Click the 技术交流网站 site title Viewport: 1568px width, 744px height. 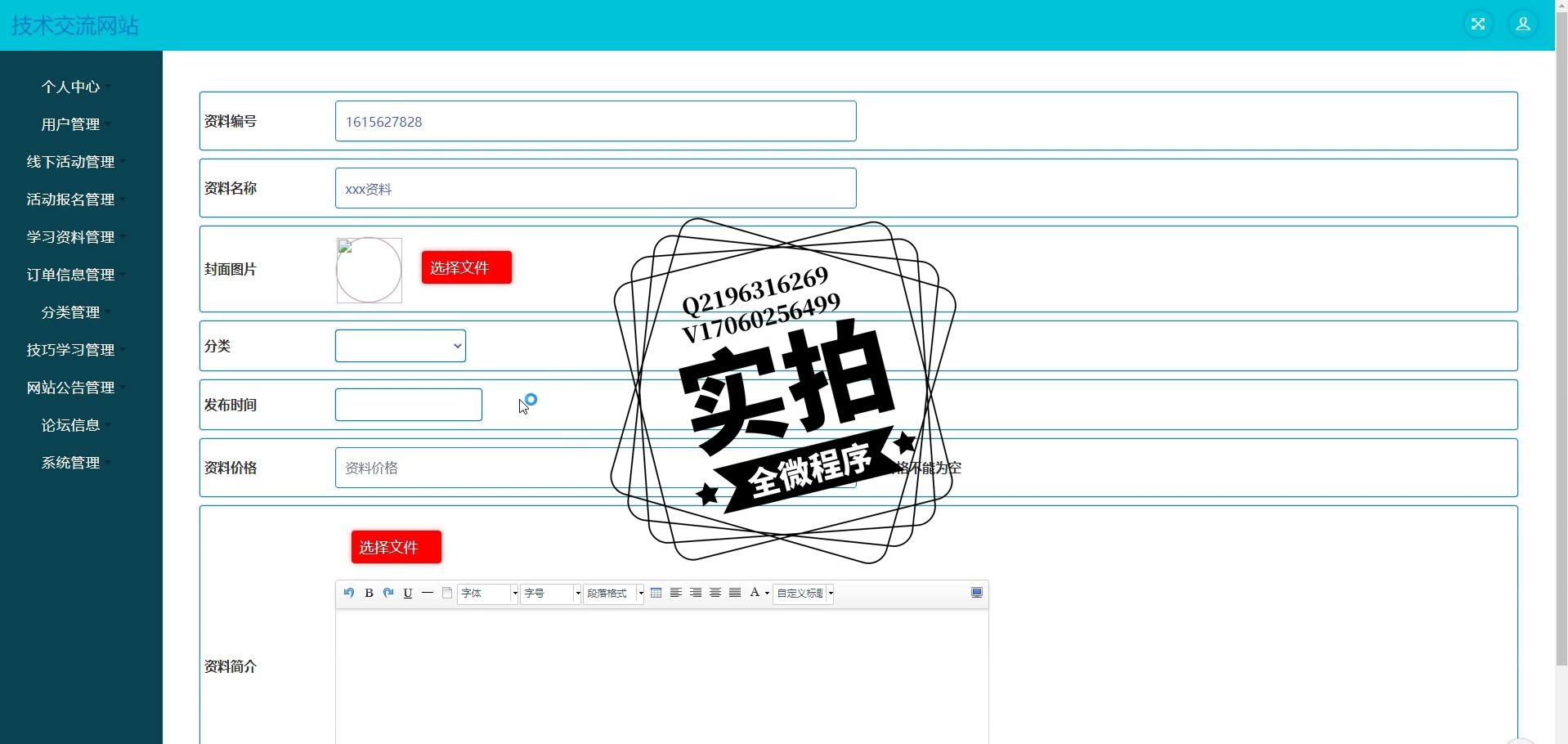point(75,25)
